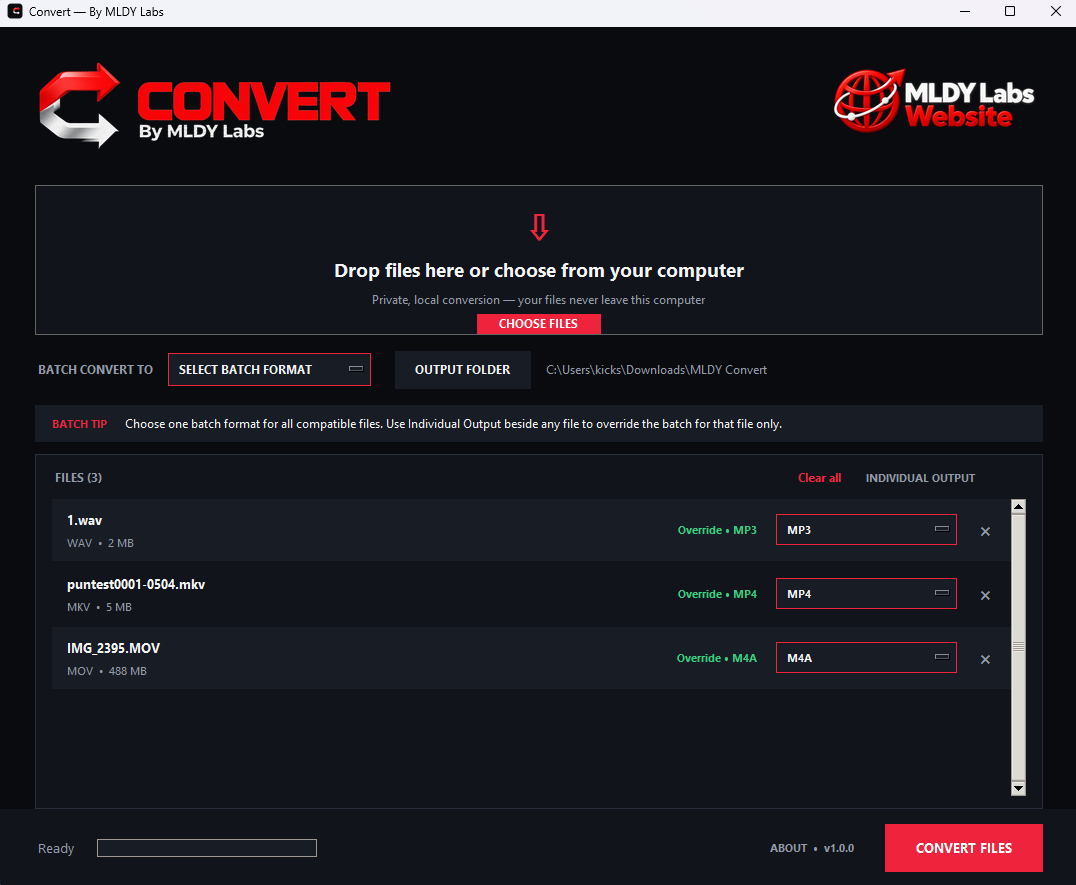Click the output path C:\Users\kicks\Downloads\MLDY Convert
Viewport: 1076px width, 885px height.
[656, 370]
